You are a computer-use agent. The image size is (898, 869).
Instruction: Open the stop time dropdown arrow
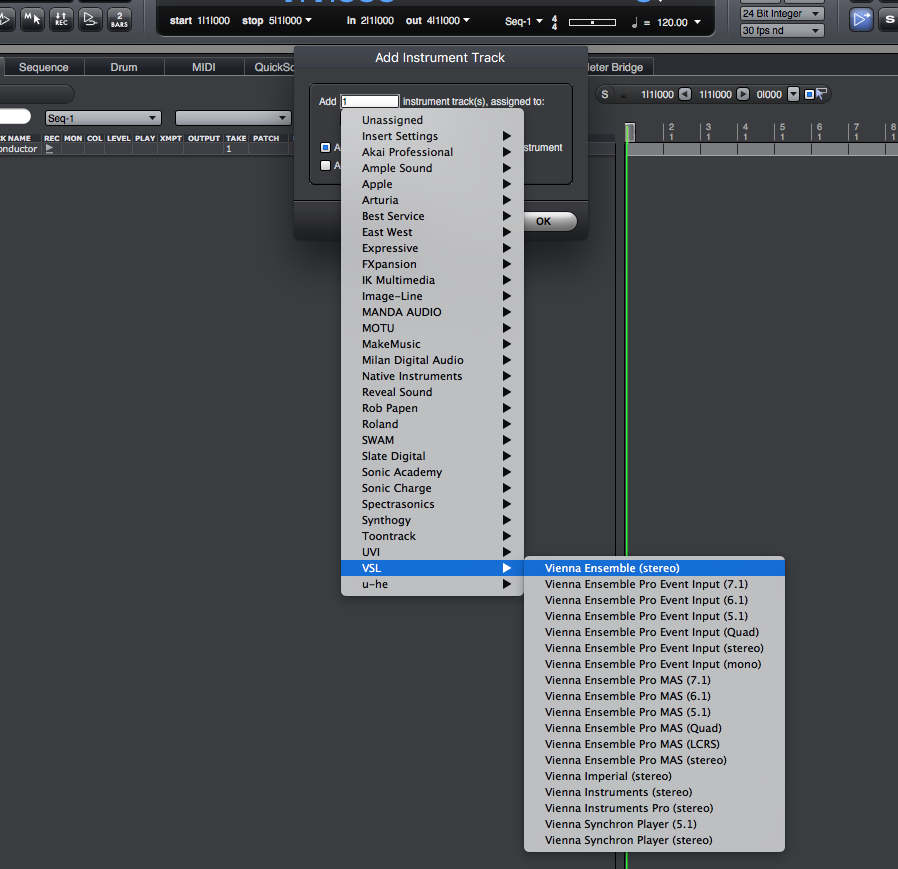[309, 21]
